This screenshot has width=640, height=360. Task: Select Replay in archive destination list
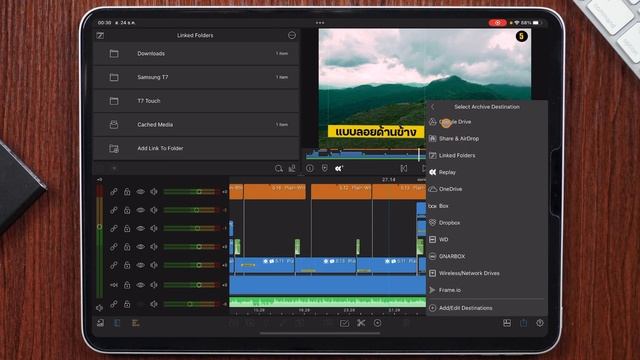[x=486, y=172]
